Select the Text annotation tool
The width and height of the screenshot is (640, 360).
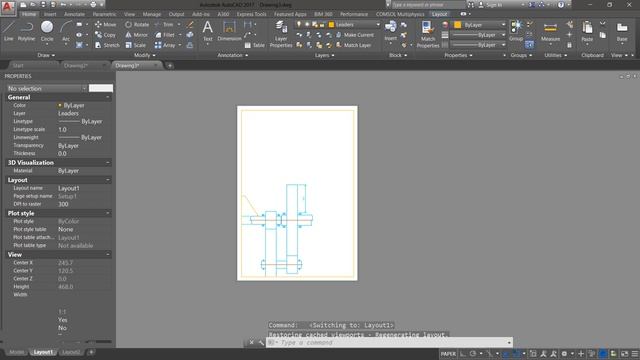[x=207, y=31]
